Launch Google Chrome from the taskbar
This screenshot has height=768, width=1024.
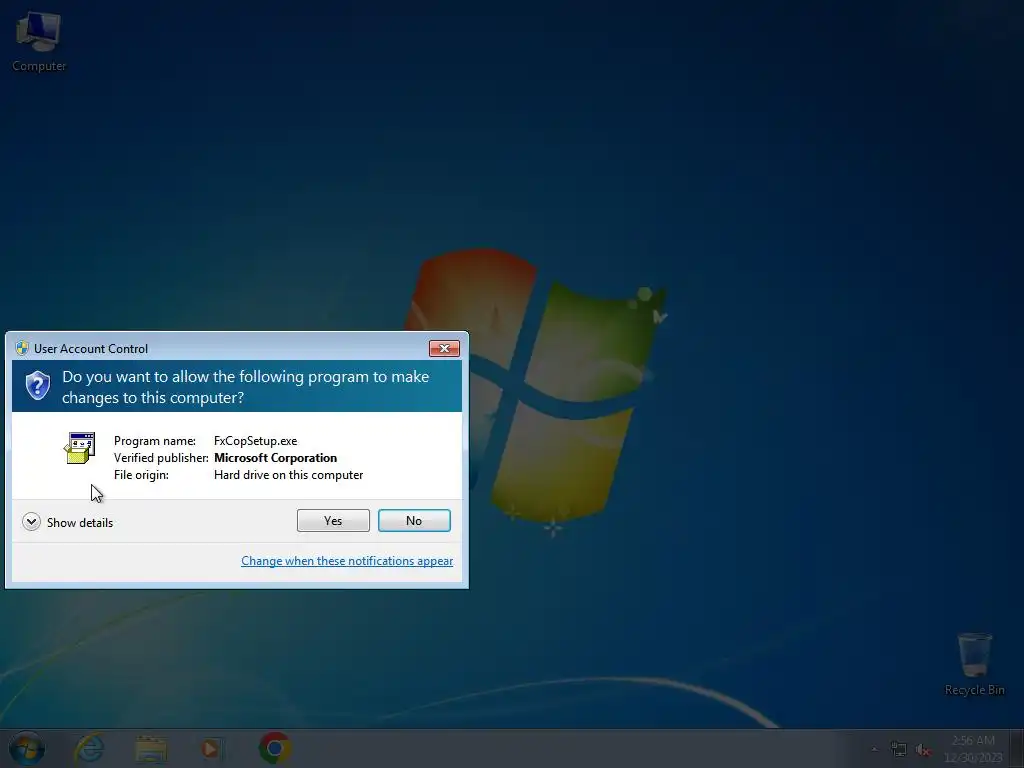(275, 748)
